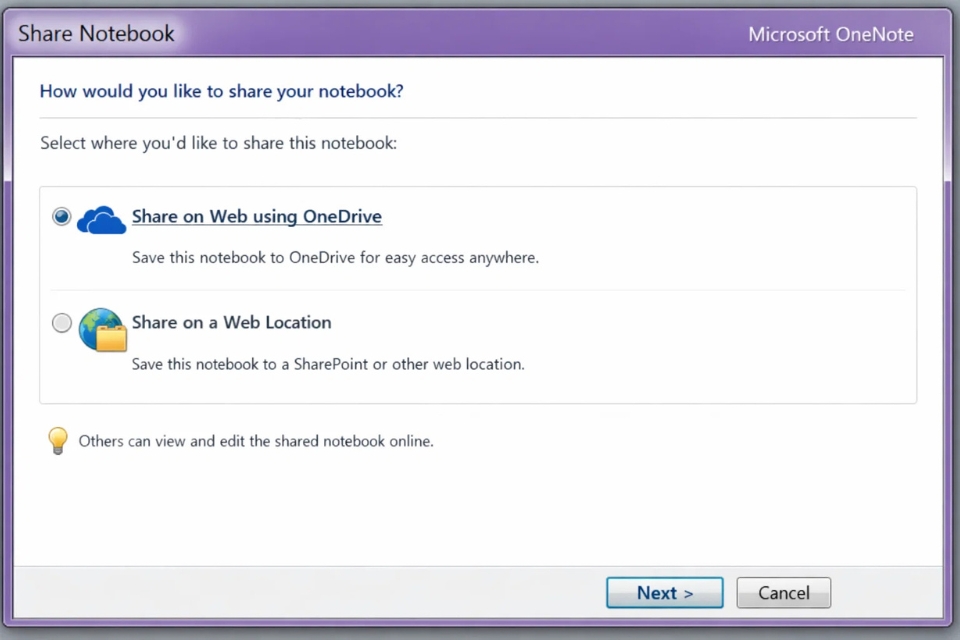
Task: Click the Share Notebook title text
Action: coord(94,33)
